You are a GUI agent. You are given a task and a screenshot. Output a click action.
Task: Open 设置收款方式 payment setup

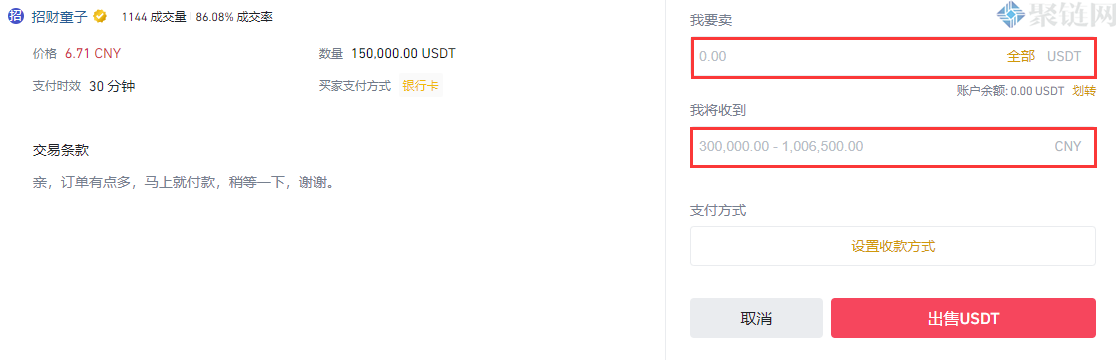pyautogui.click(x=893, y=246)
